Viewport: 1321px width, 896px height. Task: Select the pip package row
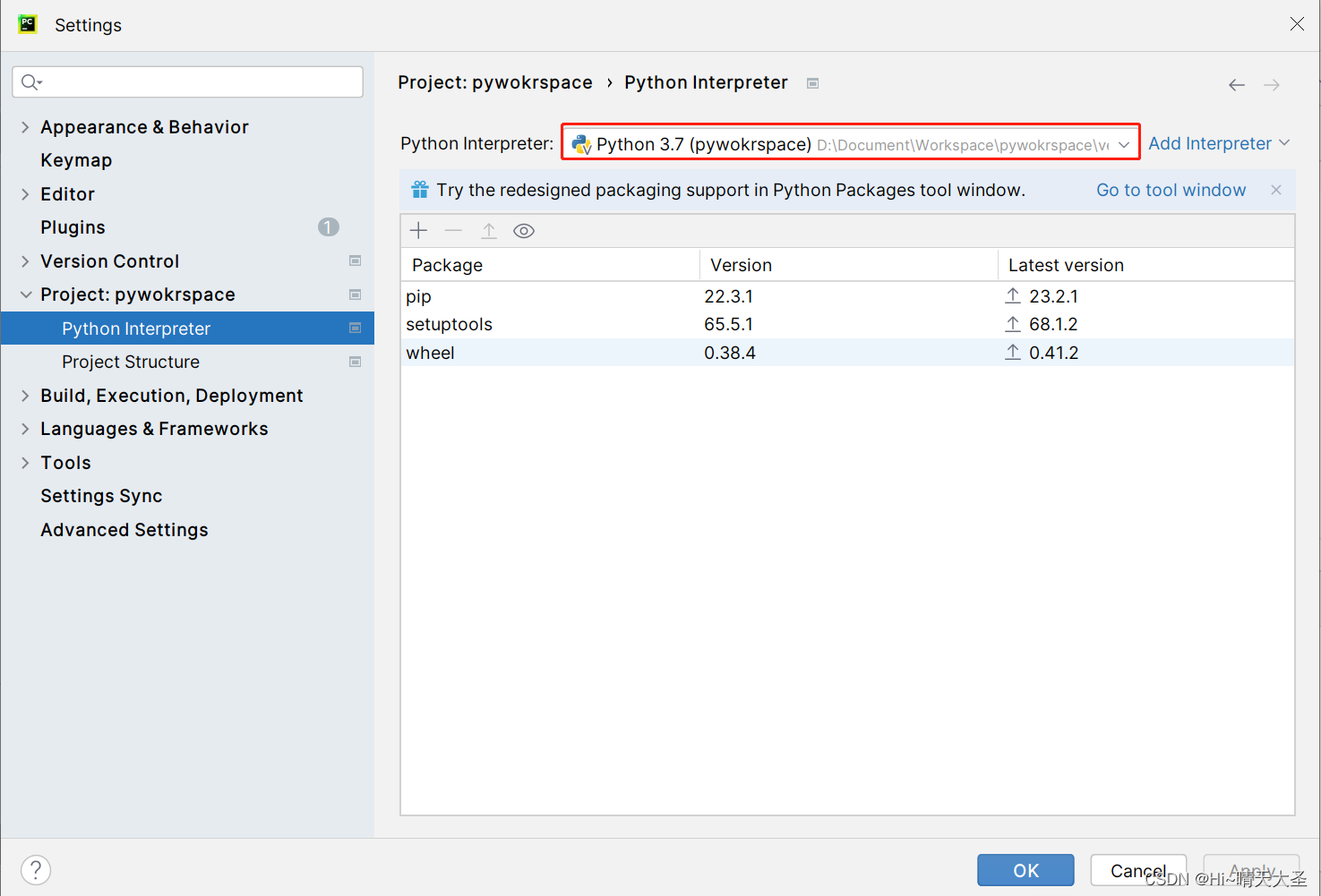click(847, 296)
